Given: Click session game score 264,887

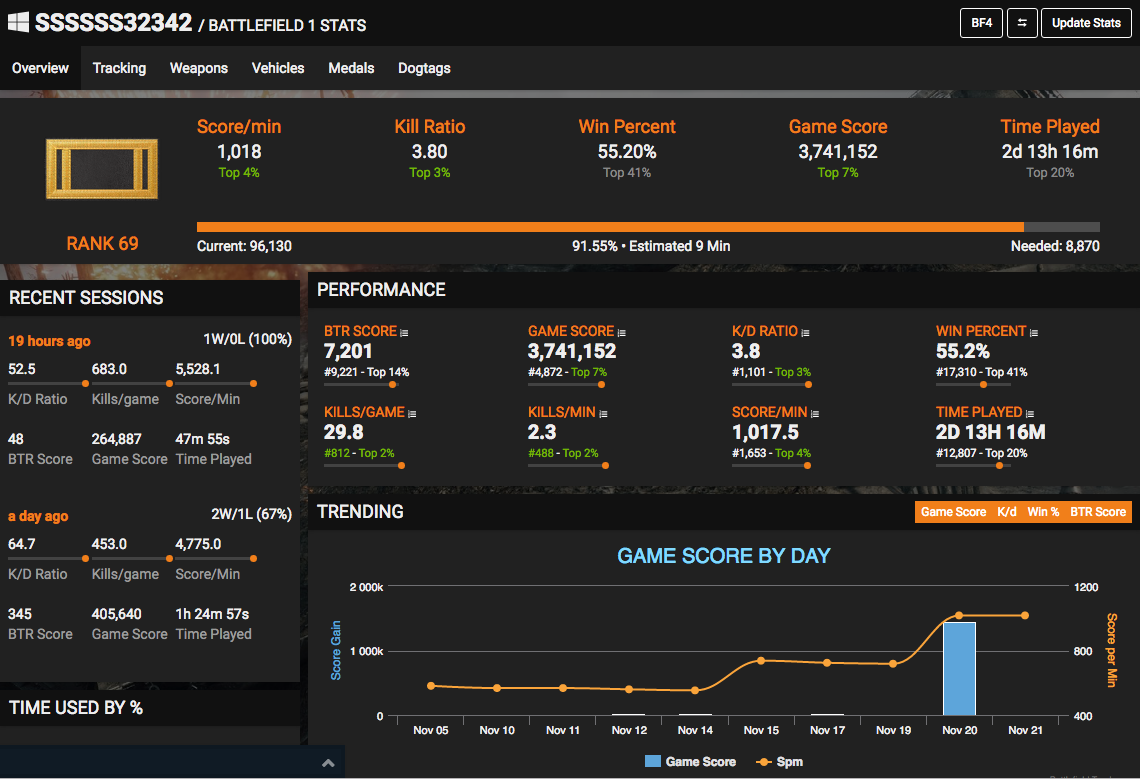Looking at the screenshot, I should tap(116, 439).
